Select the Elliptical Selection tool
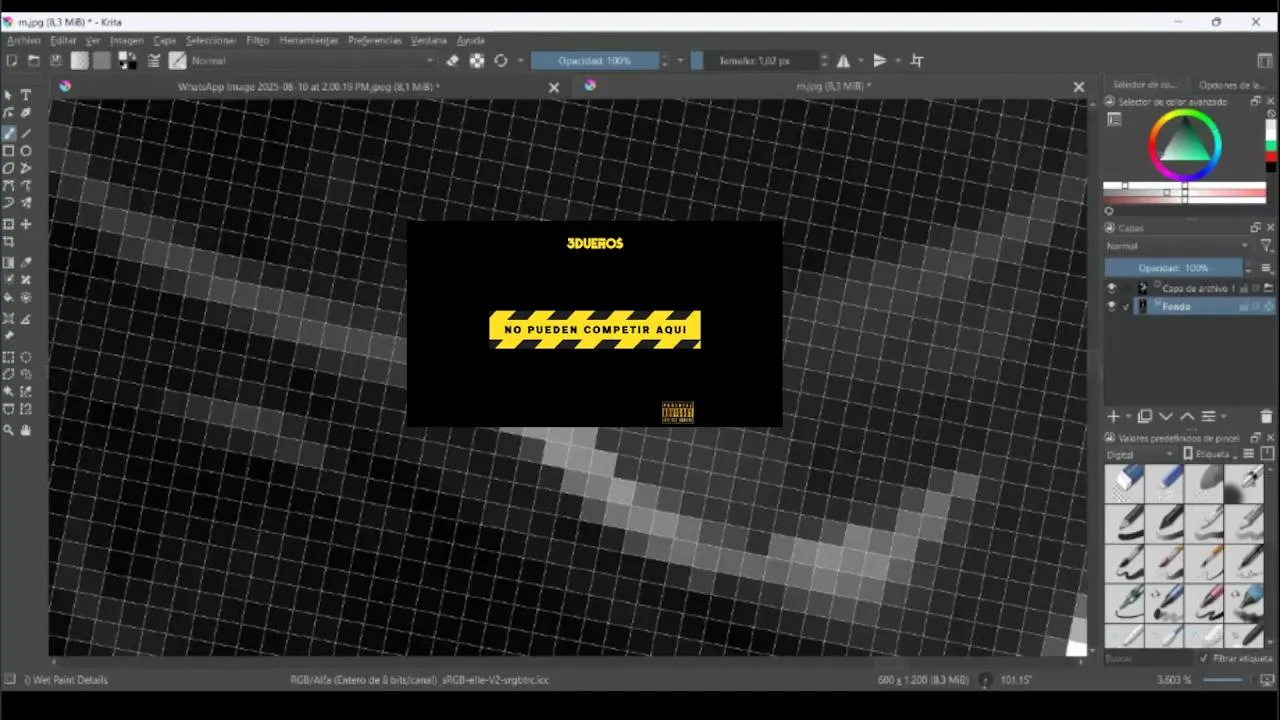 click(x=26, y=357)
